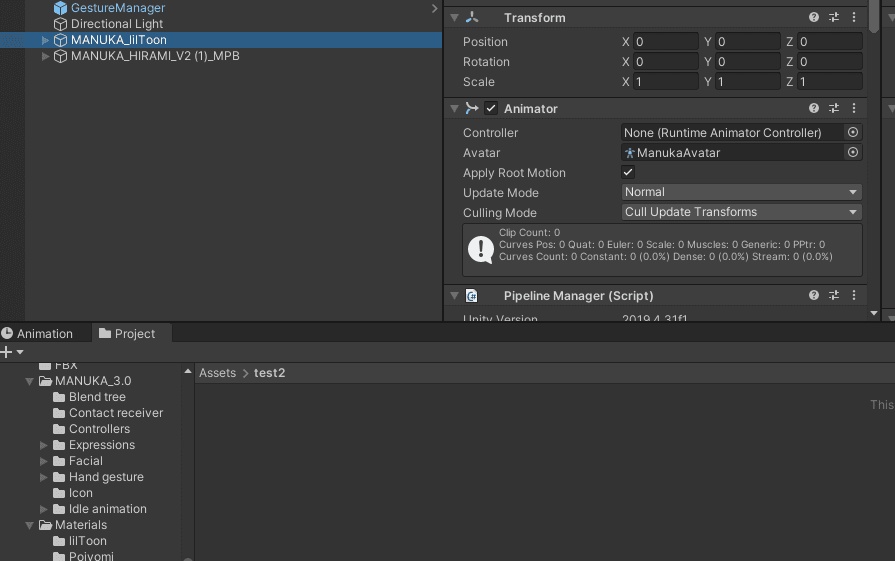Expand the Expressions folder arrow
The height and width of the screenshot is (561, 895).
(x=44, y=445)
